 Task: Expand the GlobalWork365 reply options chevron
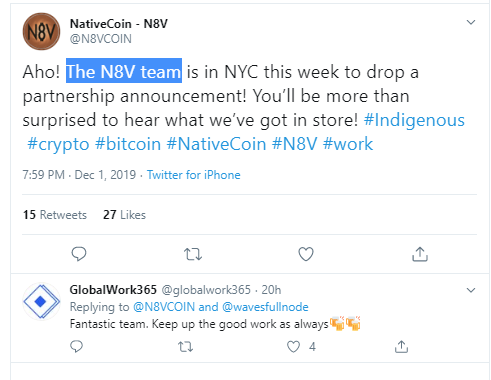point(471,290)
